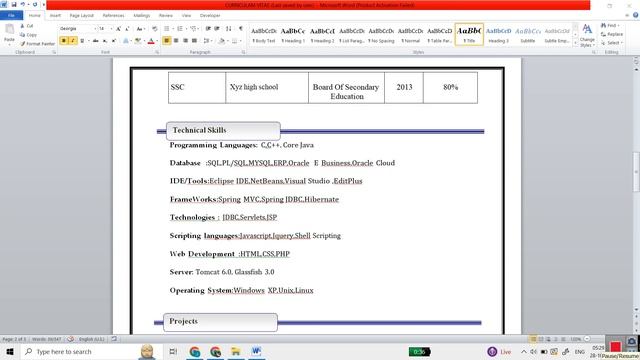The image size is (640, 360).
Task: Click the Grow Font icon
Action: tap(118, 29)
